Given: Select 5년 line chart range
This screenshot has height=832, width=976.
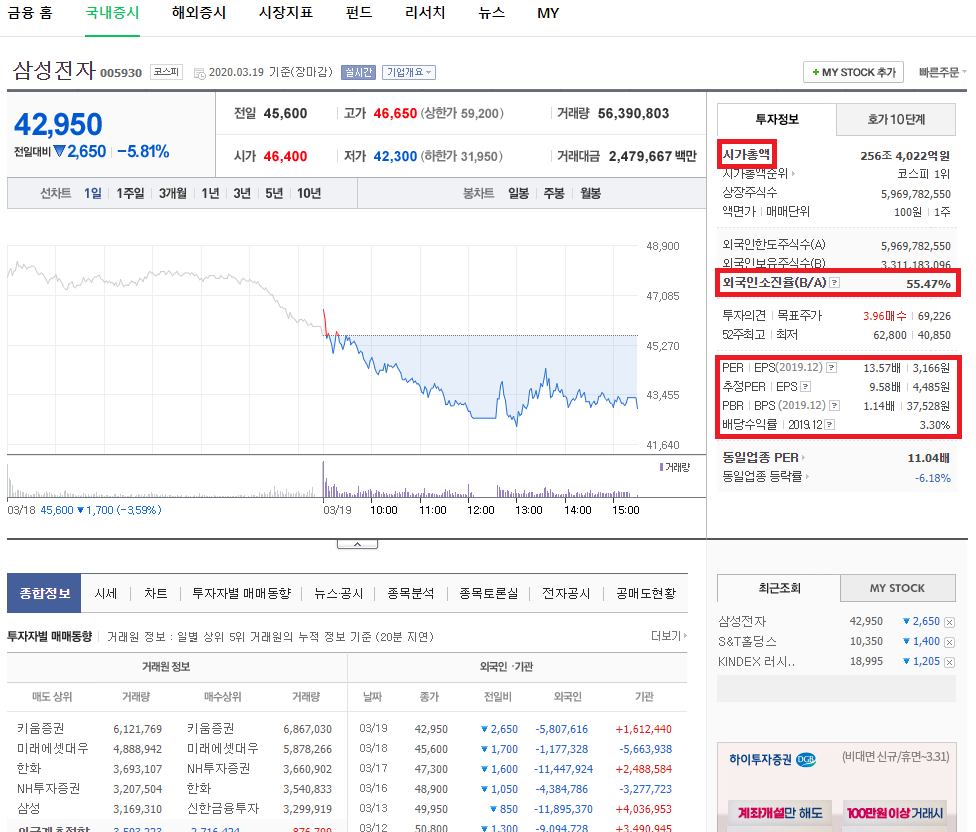Looking at the screenshot, I should pyautogui.click(x=274, y=194).
